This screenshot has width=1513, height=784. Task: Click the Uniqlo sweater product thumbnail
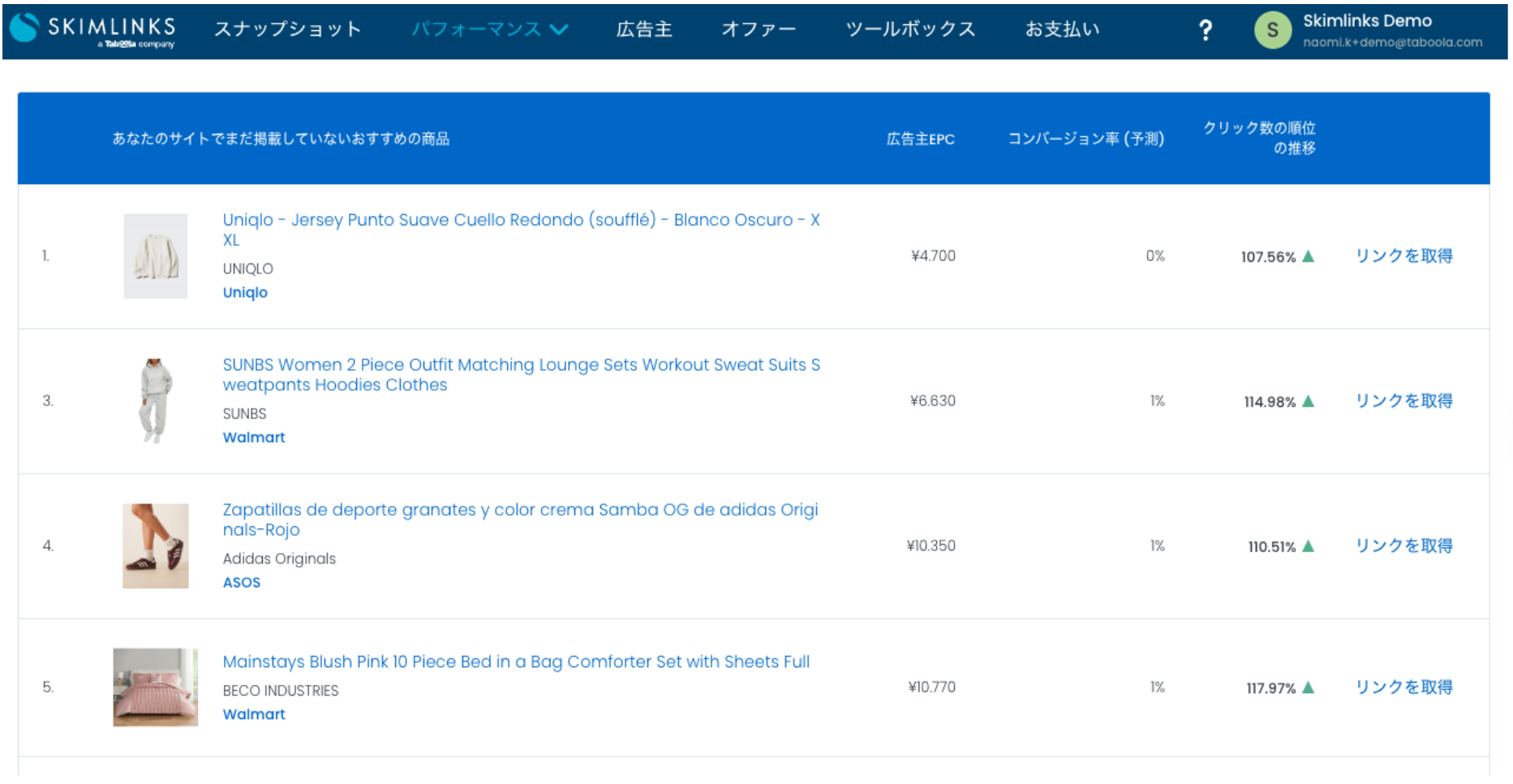coord(155,256)
